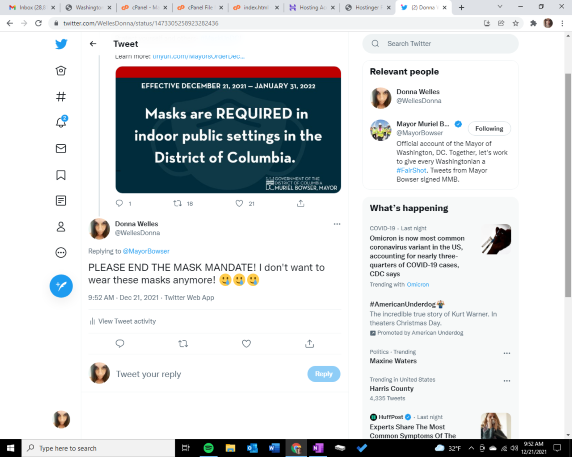572x457 pixels.
Task: Click the Search Twitter field
Action: (x=440, y=44)
